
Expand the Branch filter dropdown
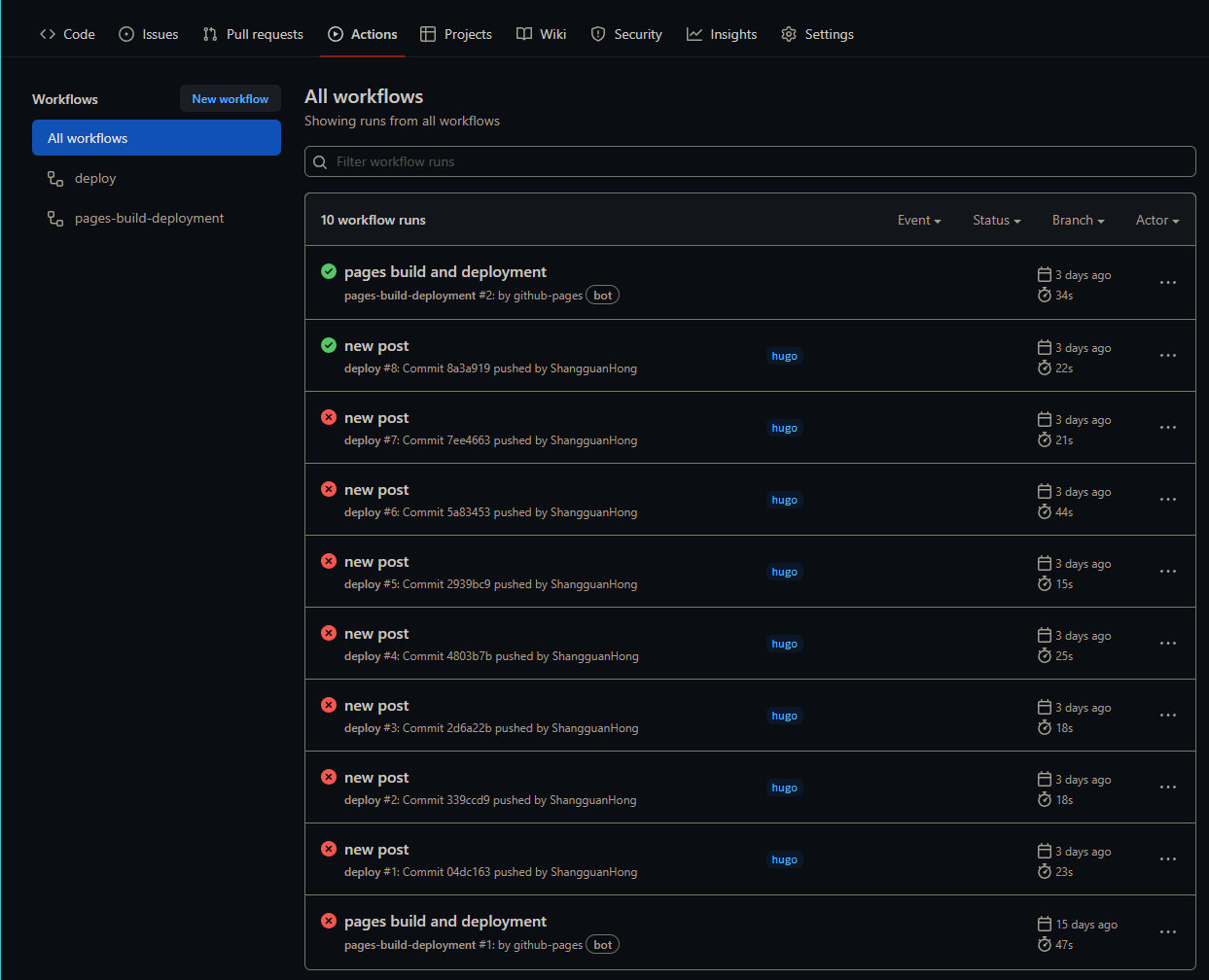tap(1079, 221)
